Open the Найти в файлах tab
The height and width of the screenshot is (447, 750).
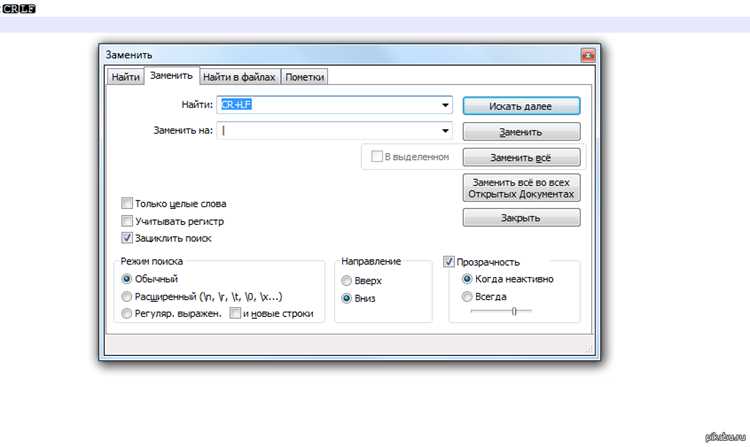(239, 76)
